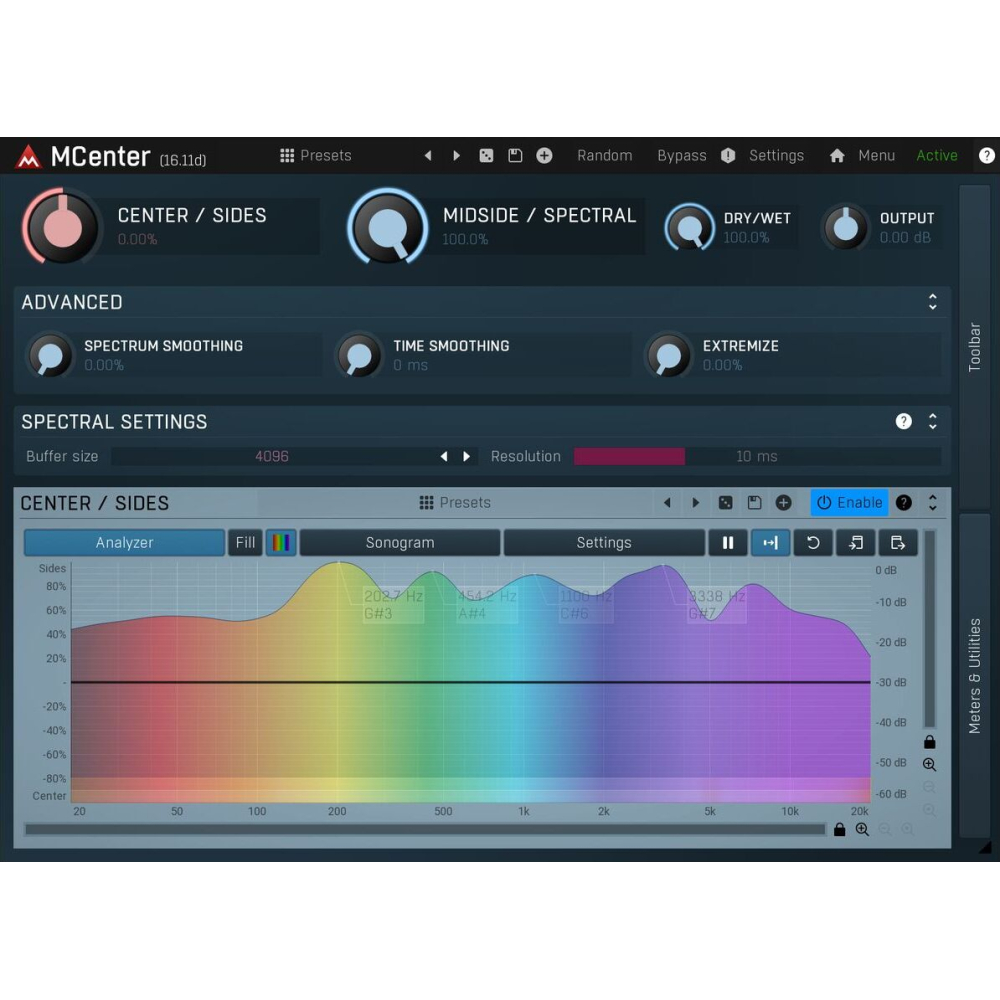Click the save preset floppy disk icon
This screenshot has height=1000, width=1000.
pos(515,156)
